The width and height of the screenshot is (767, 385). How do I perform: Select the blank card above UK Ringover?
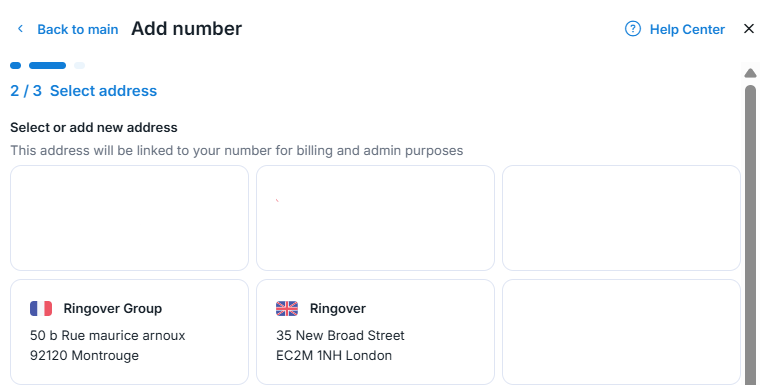(x=375, y=218)
